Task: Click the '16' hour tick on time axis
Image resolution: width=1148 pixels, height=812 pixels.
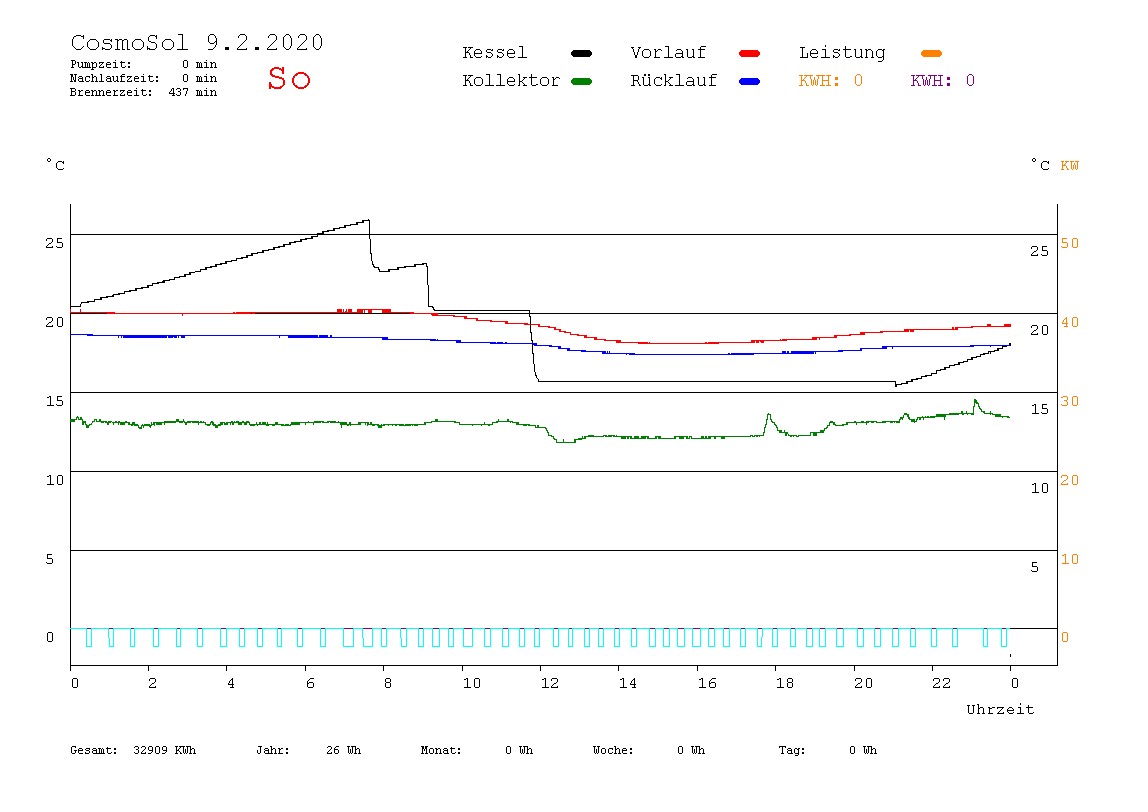Action: (x=707, y=683)
